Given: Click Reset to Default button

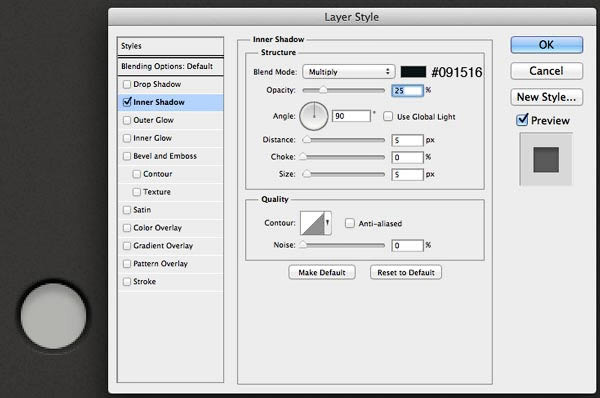Looking at the screenshot, I should 406,272.
